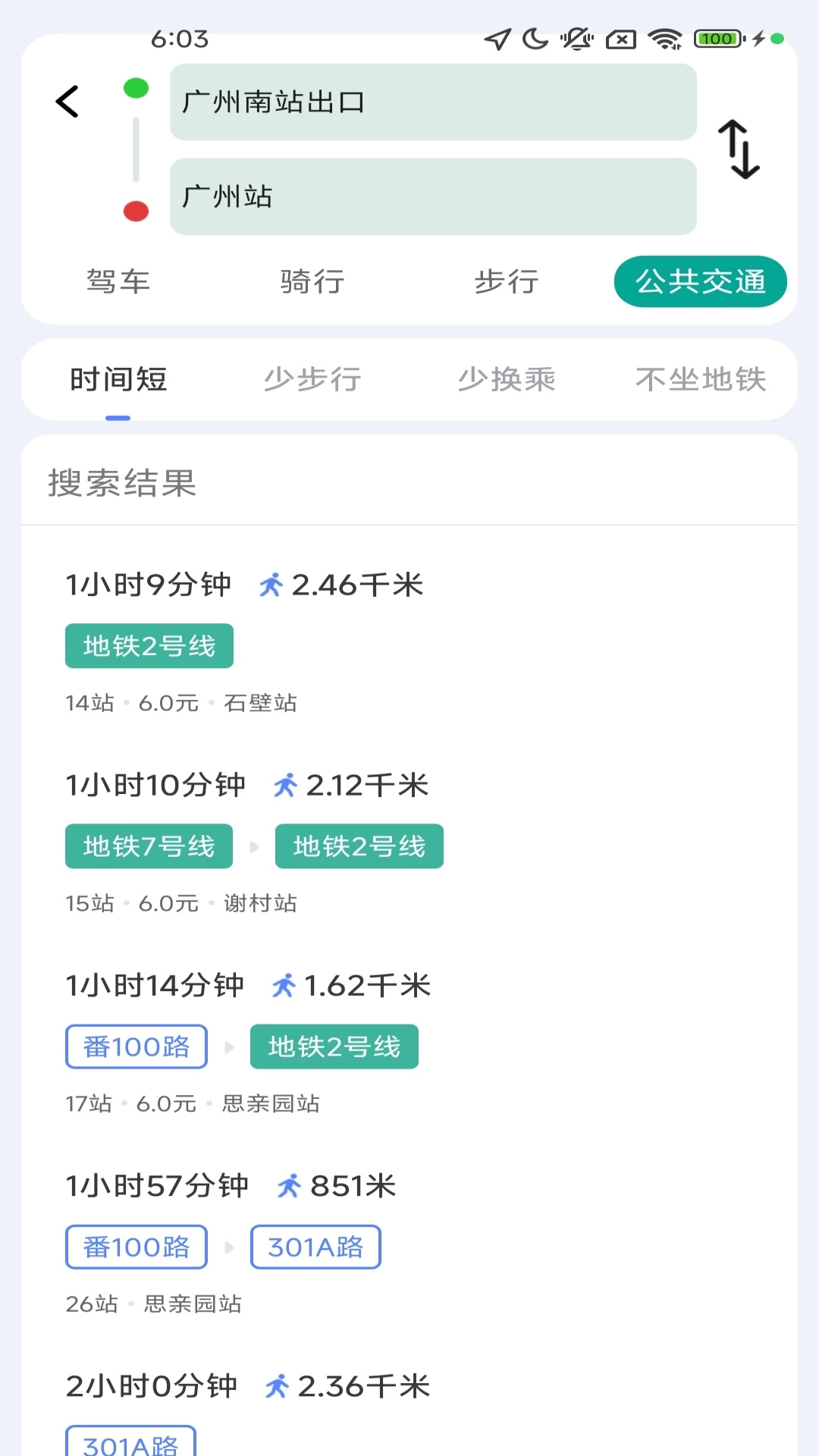
Task: Edit the 广州南站出口 origin field
Action: click(432, 102)
